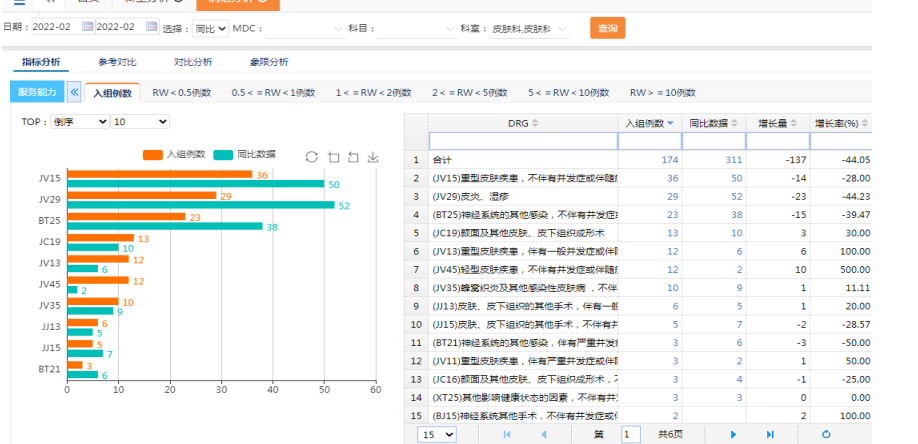918x444 pixels.
Task: Click the JV15 row's 入组例数 value 36
Action: tap(673, 178)
